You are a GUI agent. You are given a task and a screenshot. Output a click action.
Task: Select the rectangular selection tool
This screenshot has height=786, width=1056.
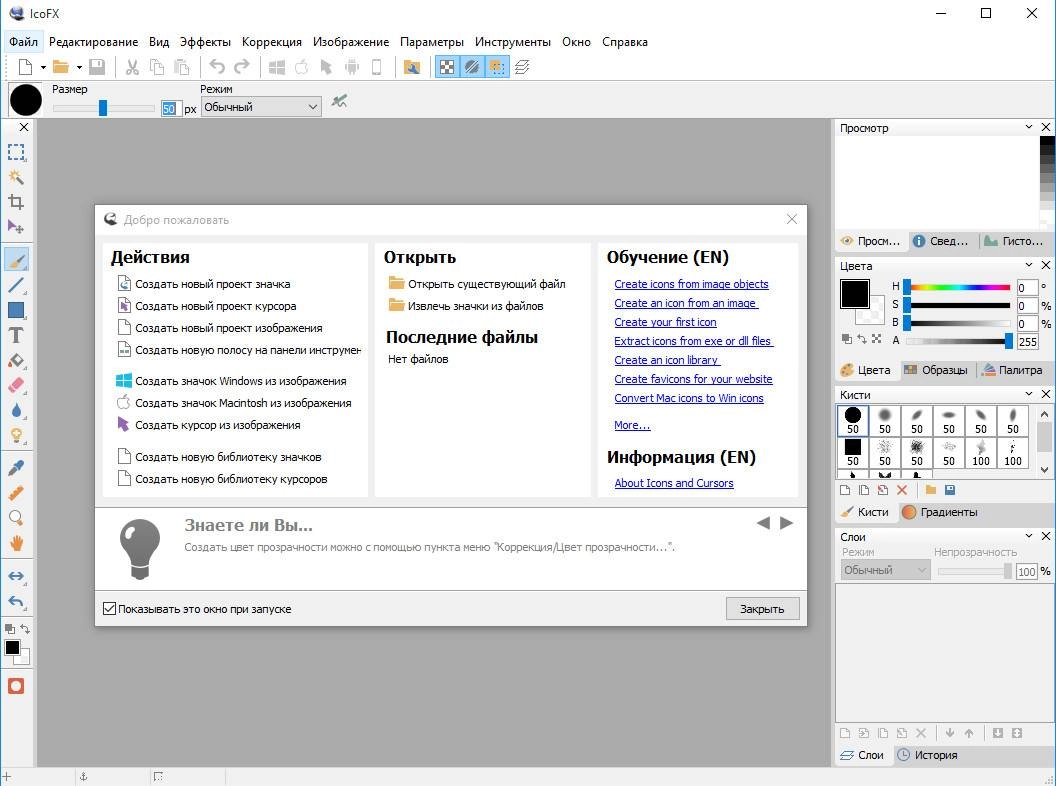pos(16,152)
